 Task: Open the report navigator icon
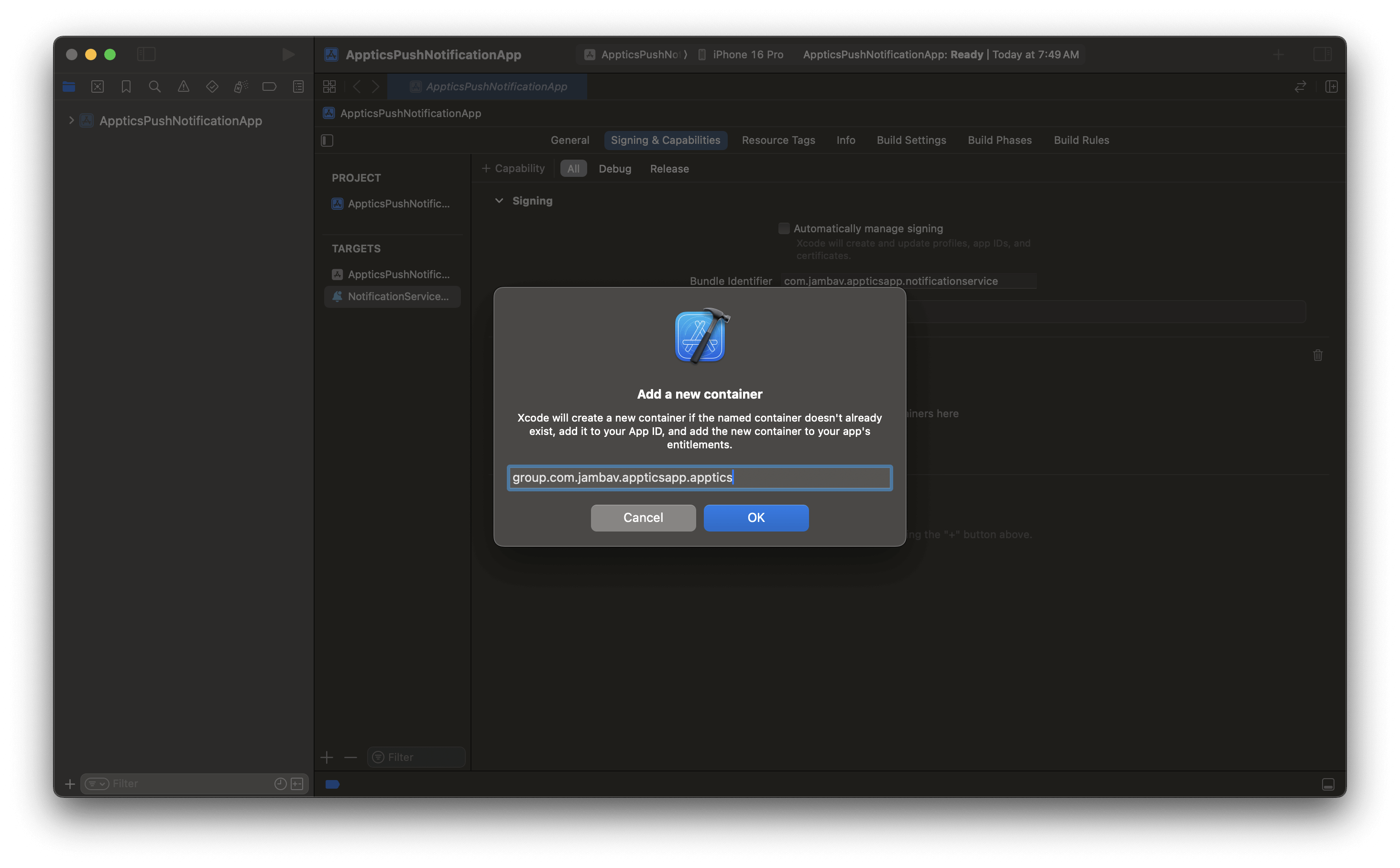point(298,87)
